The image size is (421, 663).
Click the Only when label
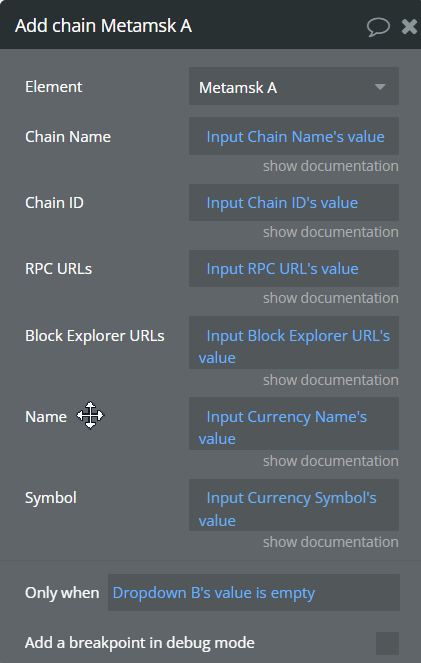62,593
